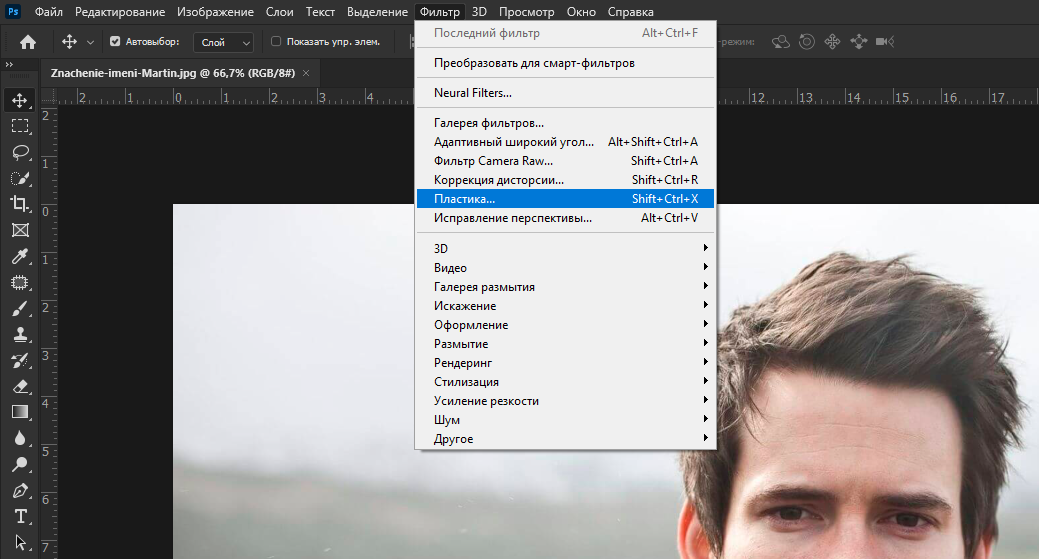Image resolution: width=1039 pixels, height=559 pixels.
Task: Open the Справка menu
Action: click(630, 12)
